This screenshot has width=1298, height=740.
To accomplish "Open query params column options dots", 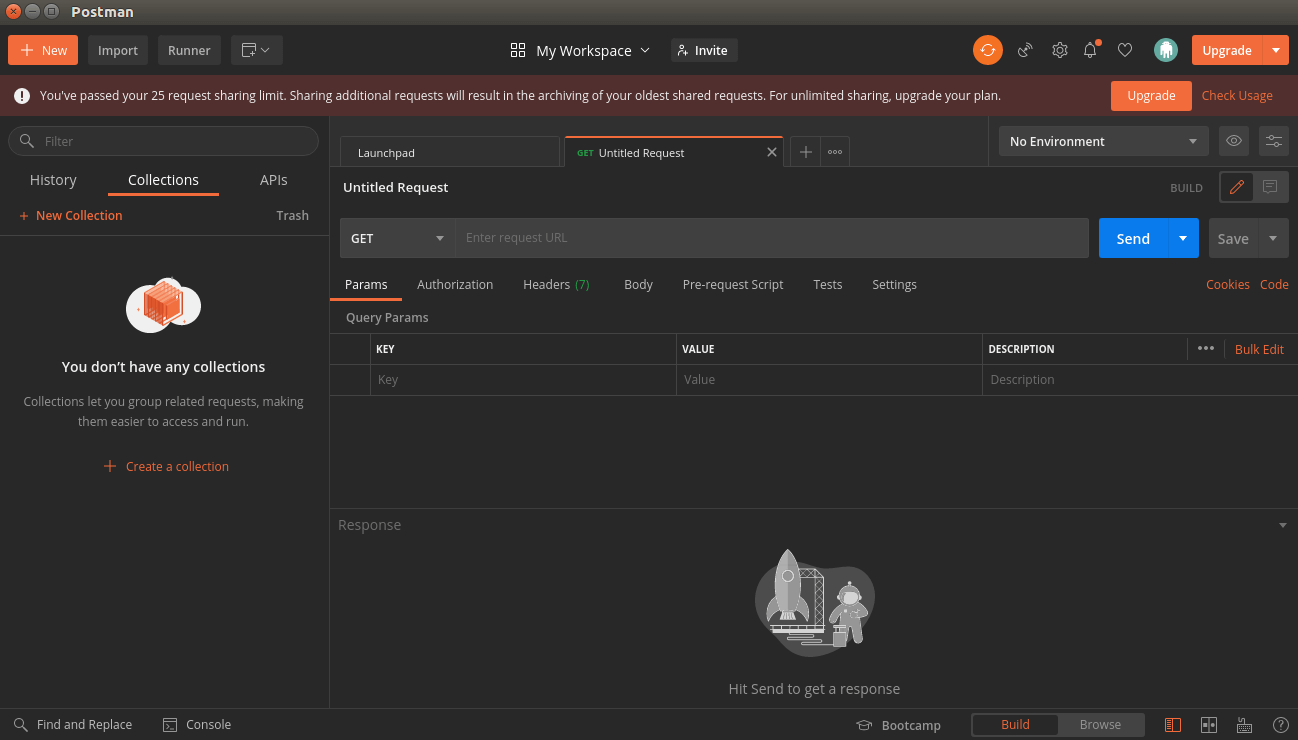I will (1206, 348).
